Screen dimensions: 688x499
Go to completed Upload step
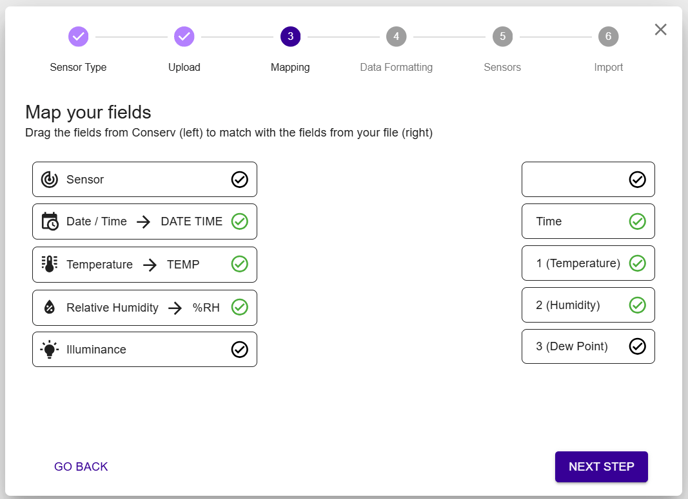click(x=184, y=37)
